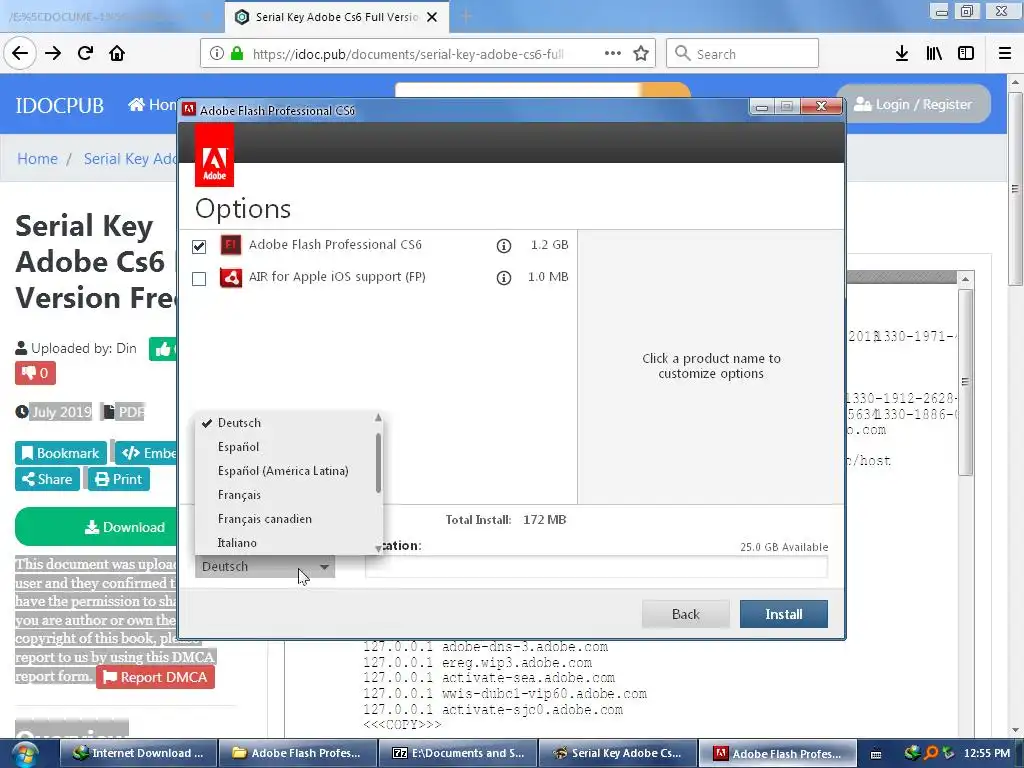Click the Home nav item in IDOCPUB header
Screen dimensions: 1024x768
152,104
